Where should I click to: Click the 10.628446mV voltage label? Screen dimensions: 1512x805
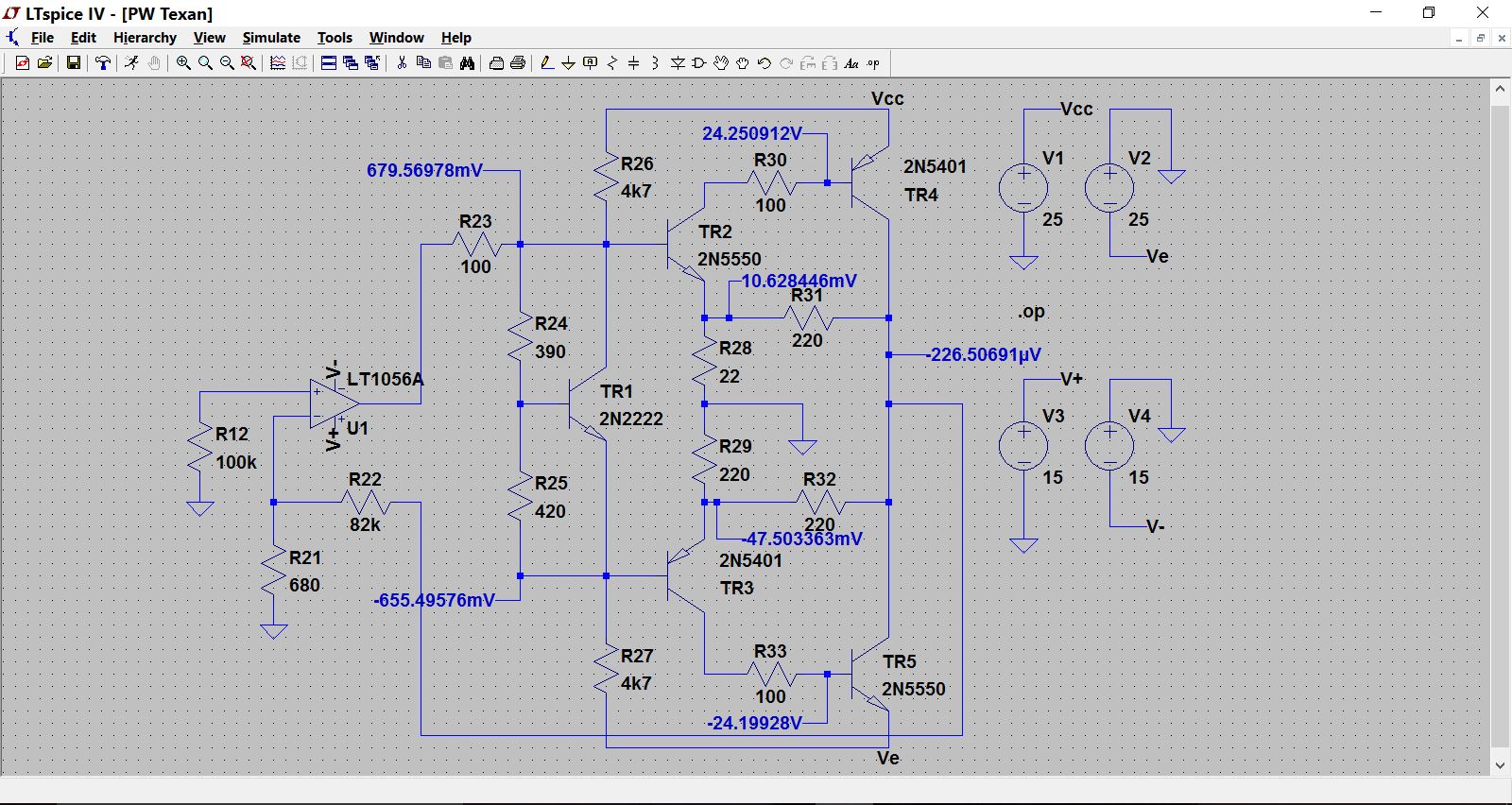[x=799, y=281]
